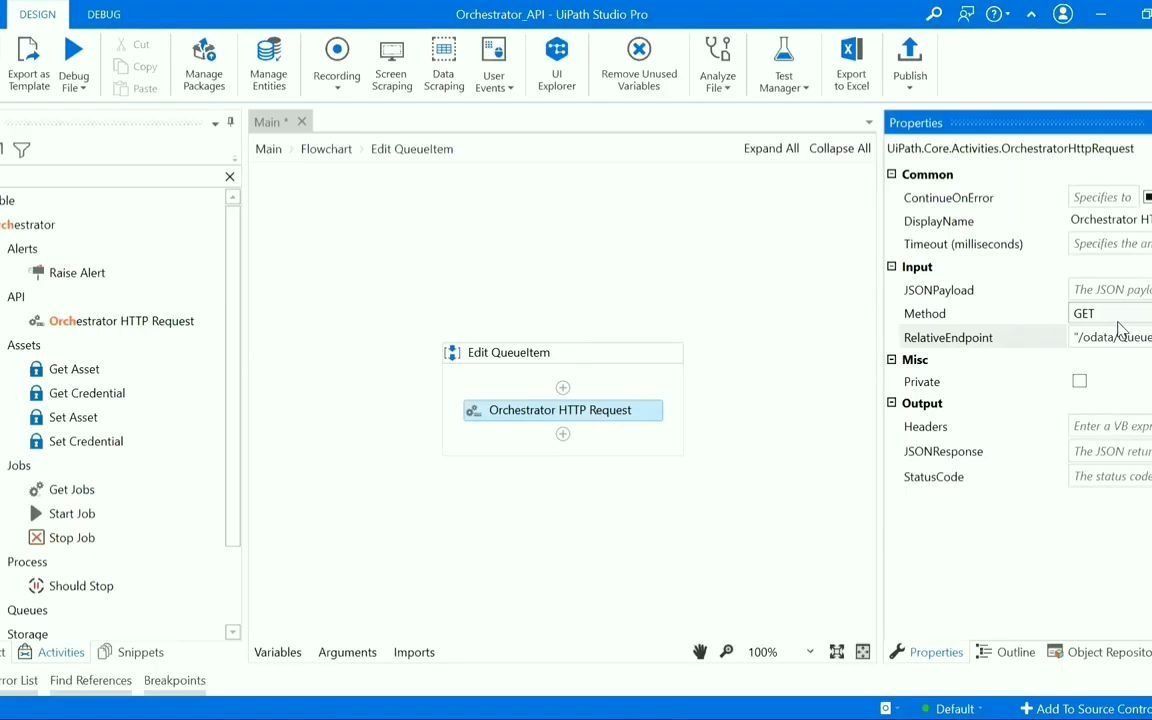Collapse the Misc property section
This screenshot has width=1152, height=720.
coord(892,359)
